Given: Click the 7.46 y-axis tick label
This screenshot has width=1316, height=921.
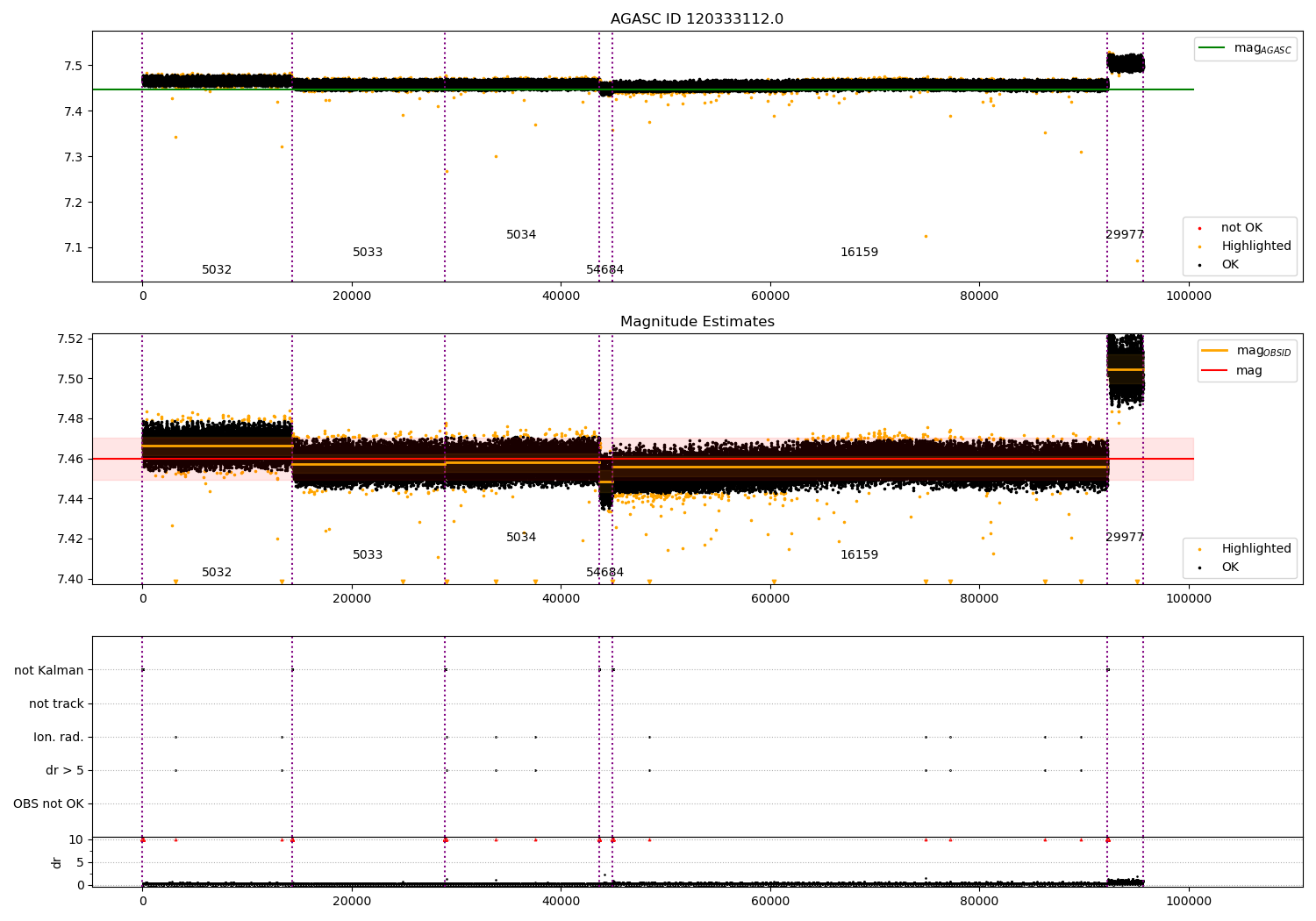Looking at the screenshot, I should click(70, 460).
